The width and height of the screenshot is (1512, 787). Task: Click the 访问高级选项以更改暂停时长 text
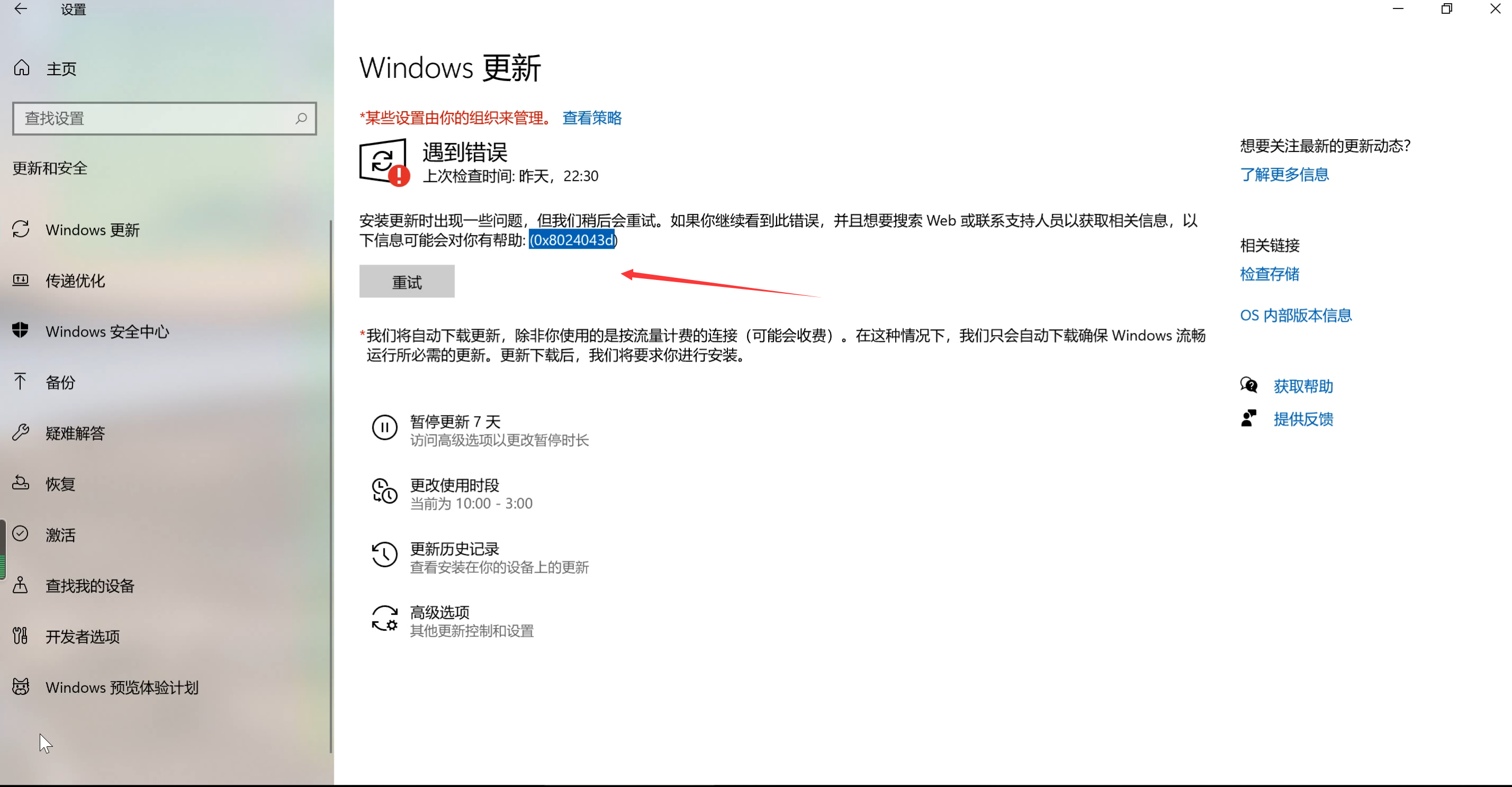(499, 440)
